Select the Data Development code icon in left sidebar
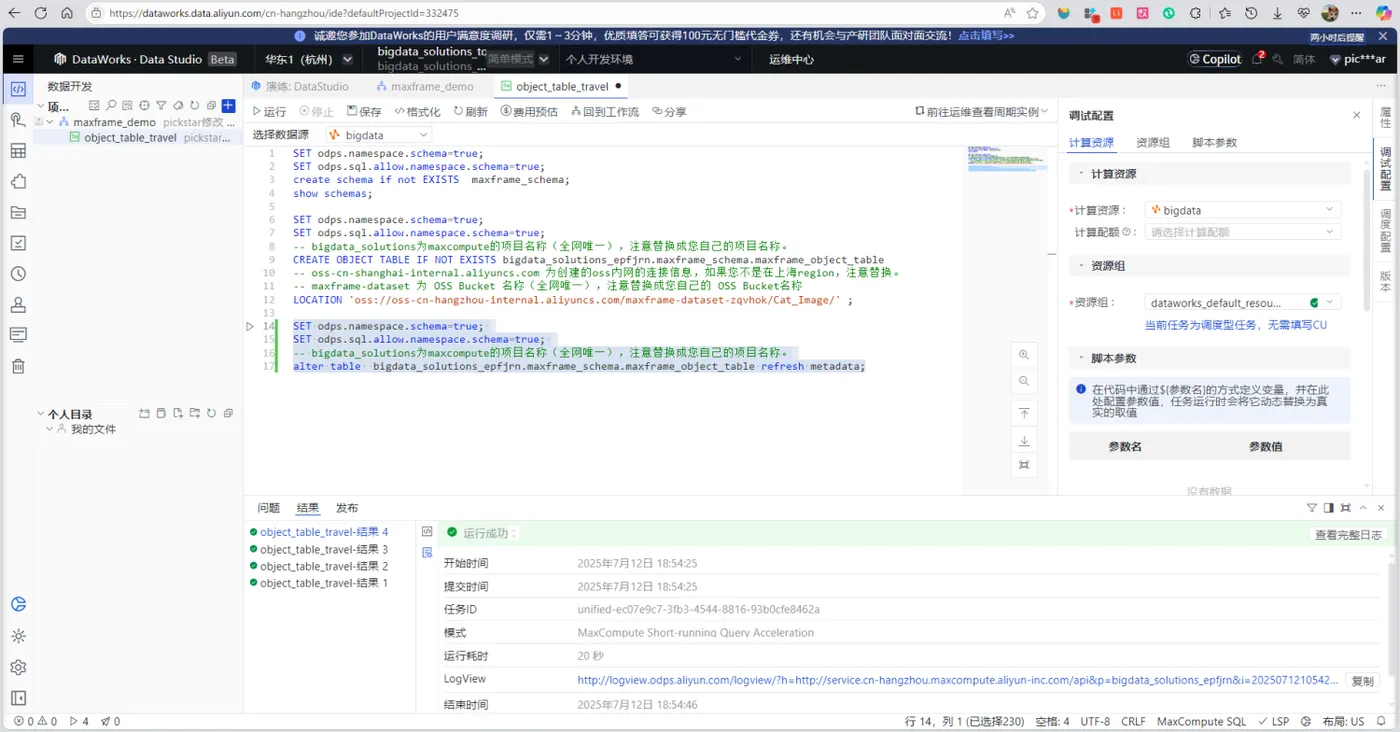Image resolution: width=1400 pixels, height=732 pixels. [x=18, y=89]
